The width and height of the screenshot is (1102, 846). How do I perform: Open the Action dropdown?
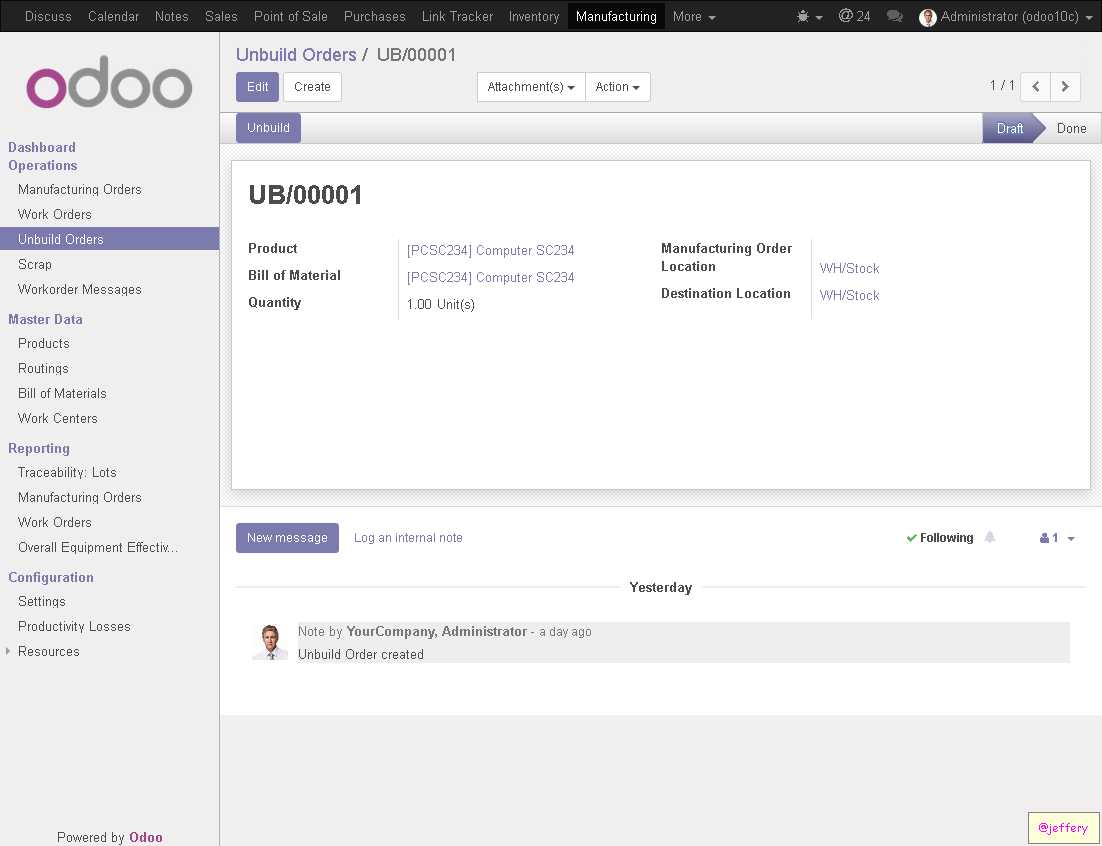tap(618, 87)
